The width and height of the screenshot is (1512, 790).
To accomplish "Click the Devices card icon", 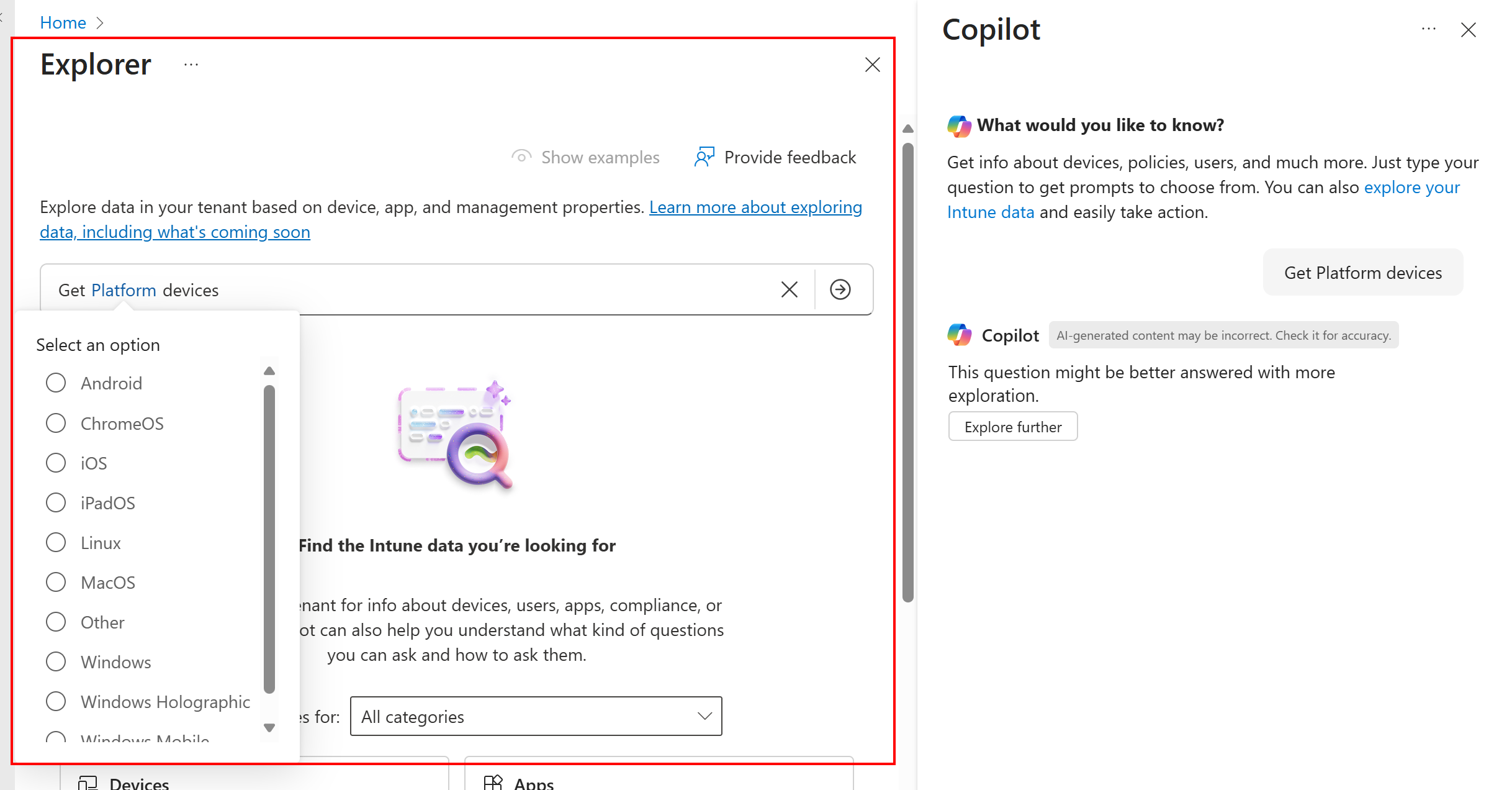I will tap(88, 783).
